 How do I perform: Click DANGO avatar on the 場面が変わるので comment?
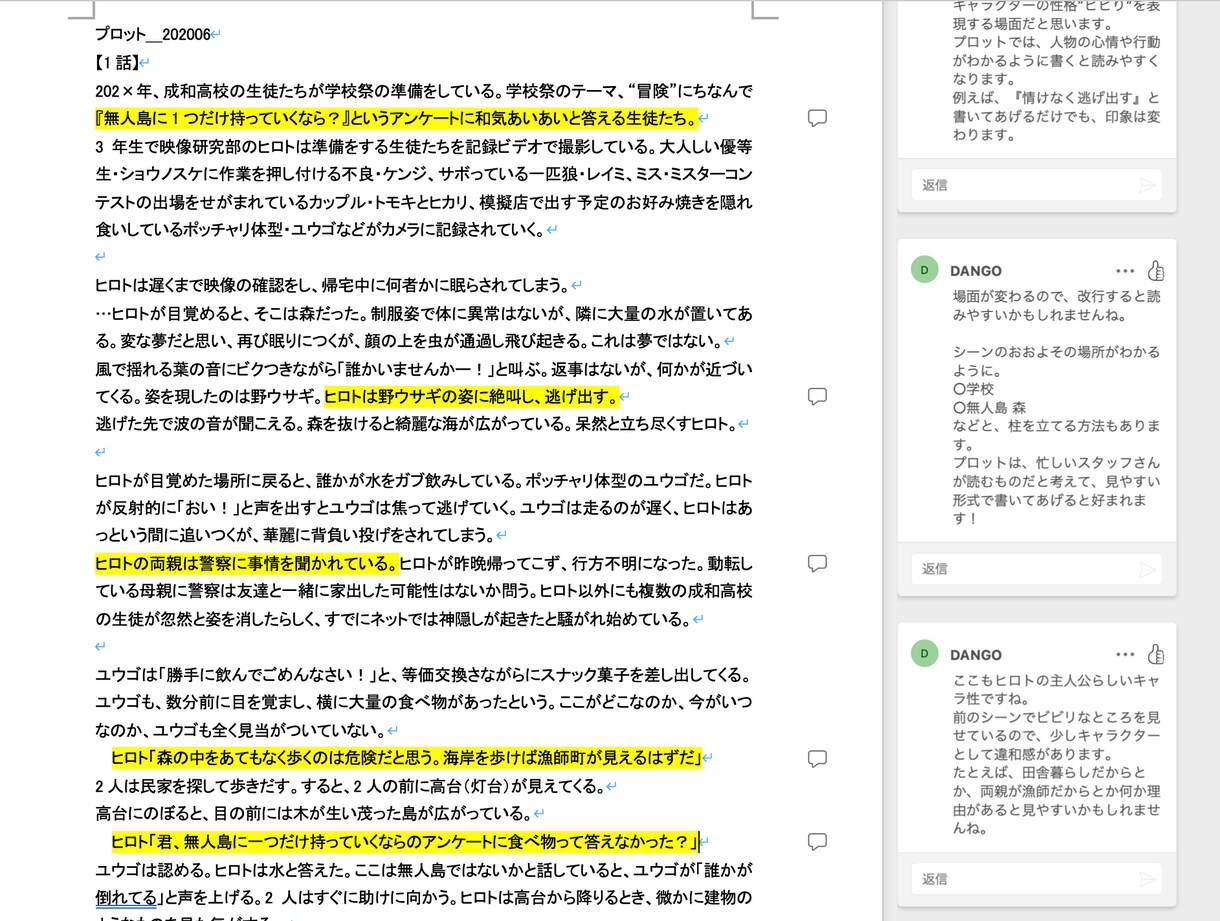[x=925, y=270]
